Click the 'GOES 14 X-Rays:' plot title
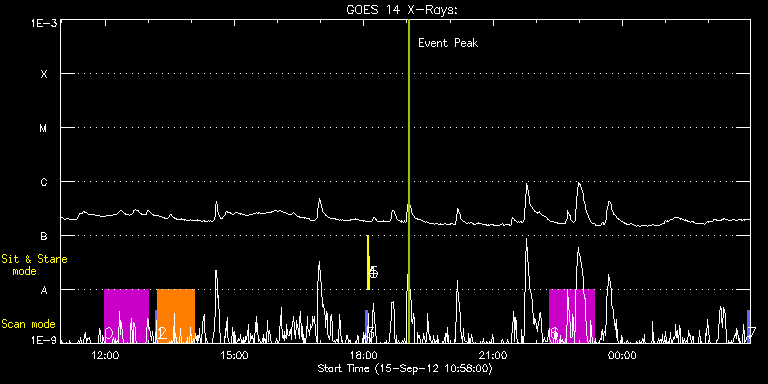 [x=402, y=10]
